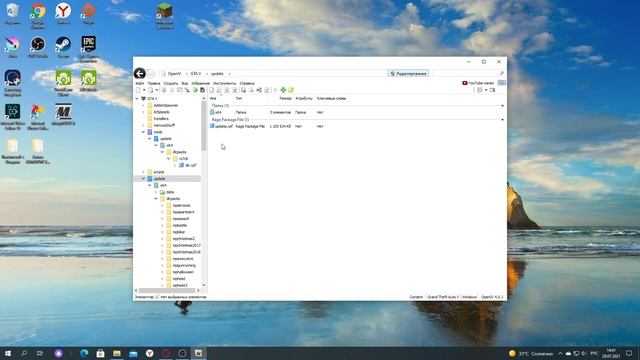The height and width of the screenshot is (360, 640).
Task: Collapse the selected update tree node
Action: point(143,179)
